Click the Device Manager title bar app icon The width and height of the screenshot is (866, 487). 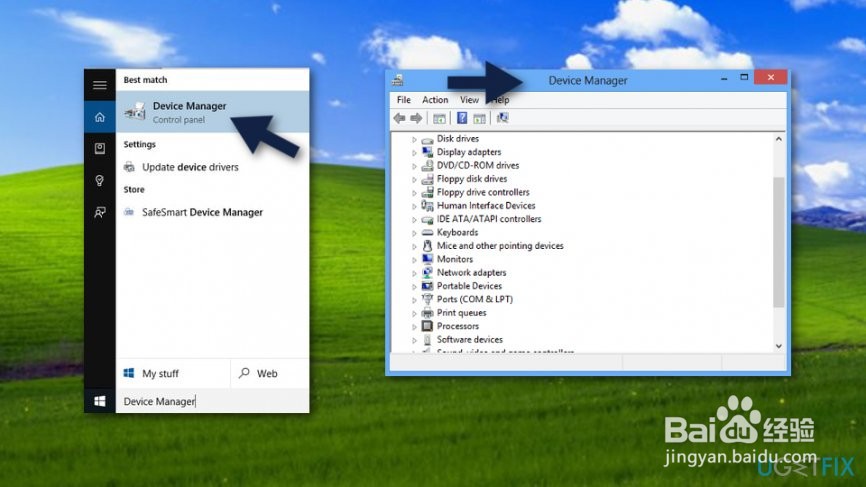tap(397, 81)
